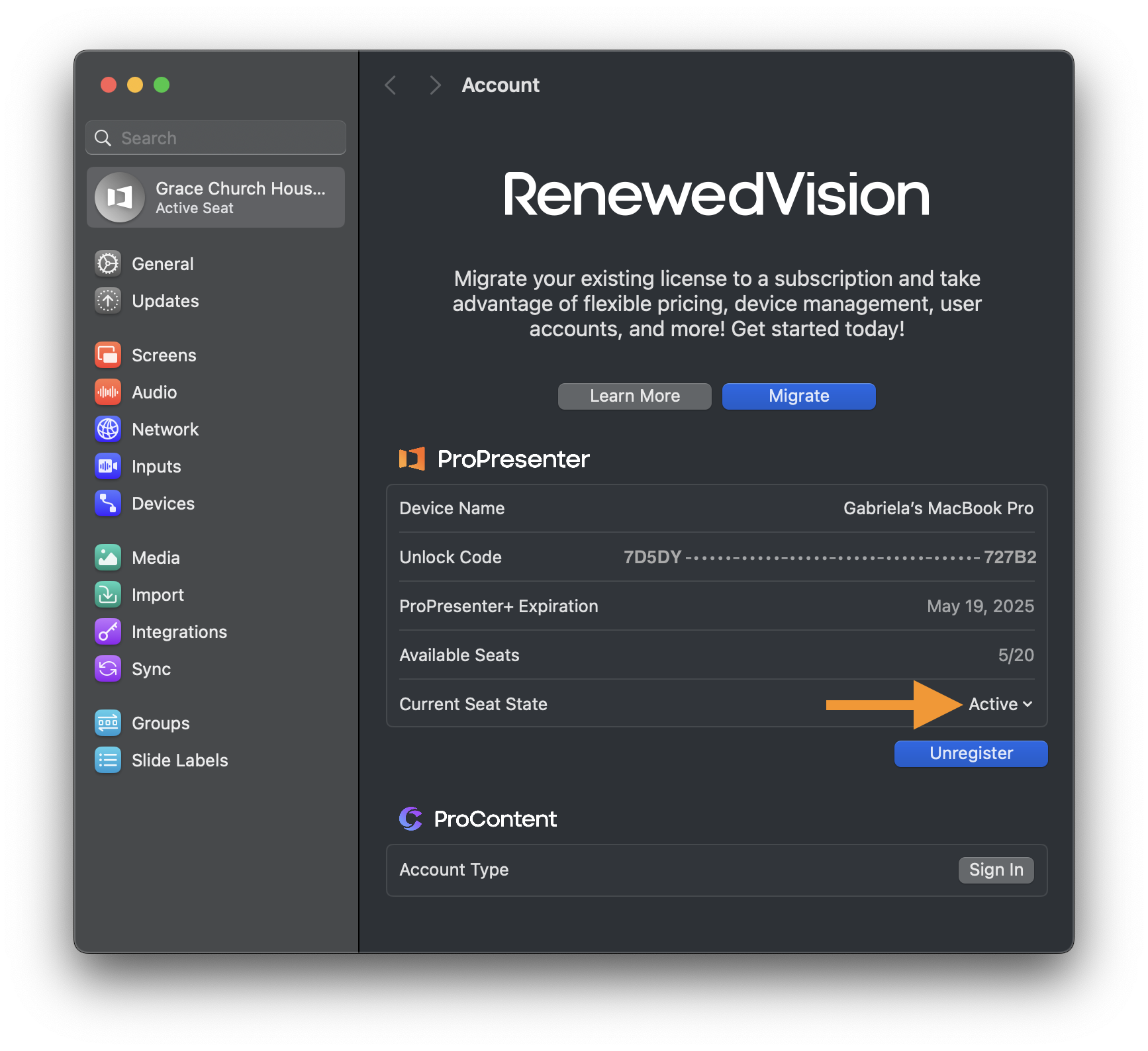Click the Integrations key icon
Screen dimensions: 1148x1051
(x=108, y=631)
